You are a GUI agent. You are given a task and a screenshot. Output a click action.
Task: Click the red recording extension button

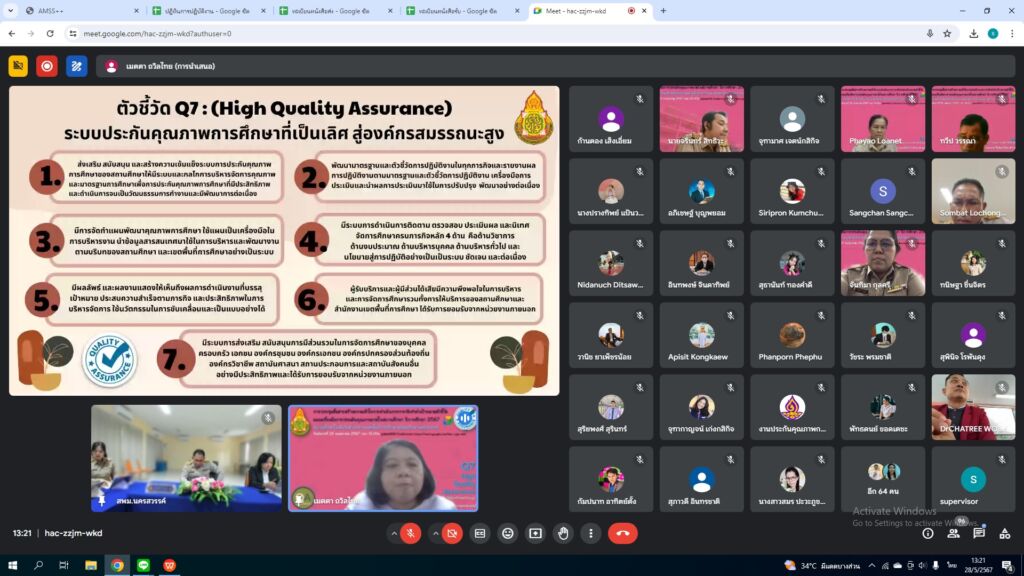tap(47, 66)
